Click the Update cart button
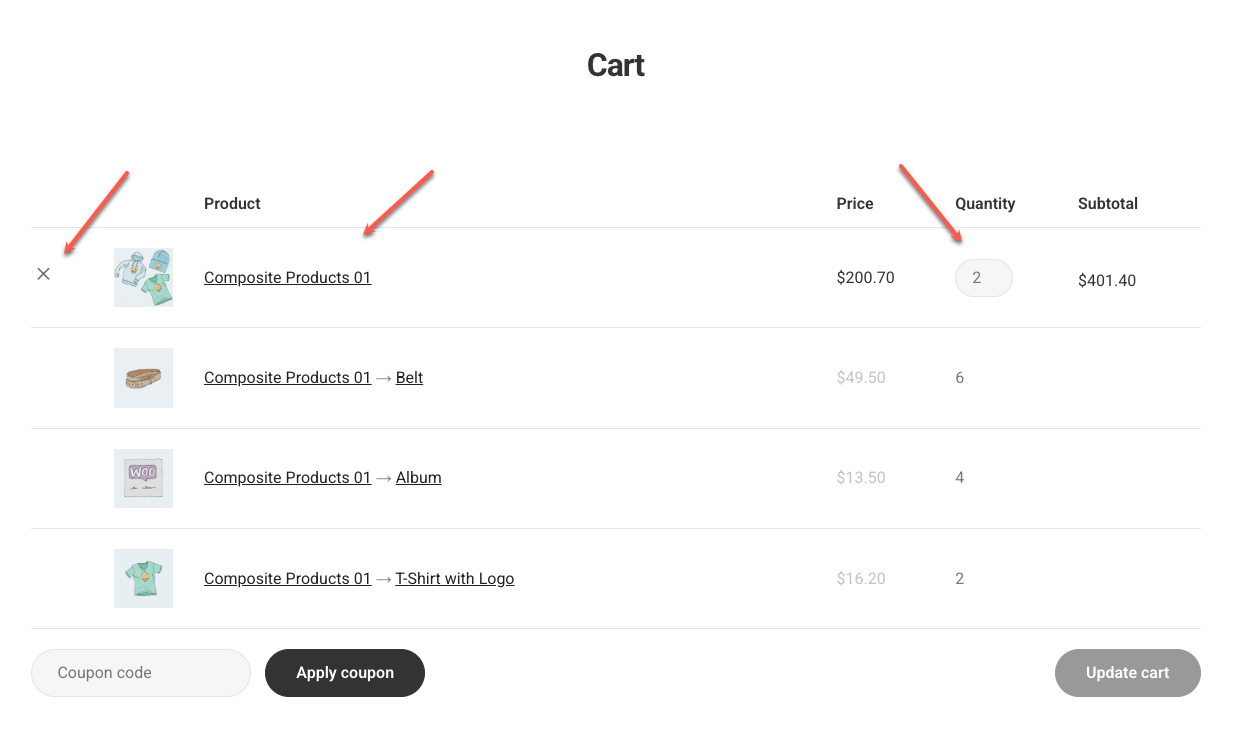The width and height of the screenshot is (1237, 742). pyautogui.click(x=1127, y=673)
